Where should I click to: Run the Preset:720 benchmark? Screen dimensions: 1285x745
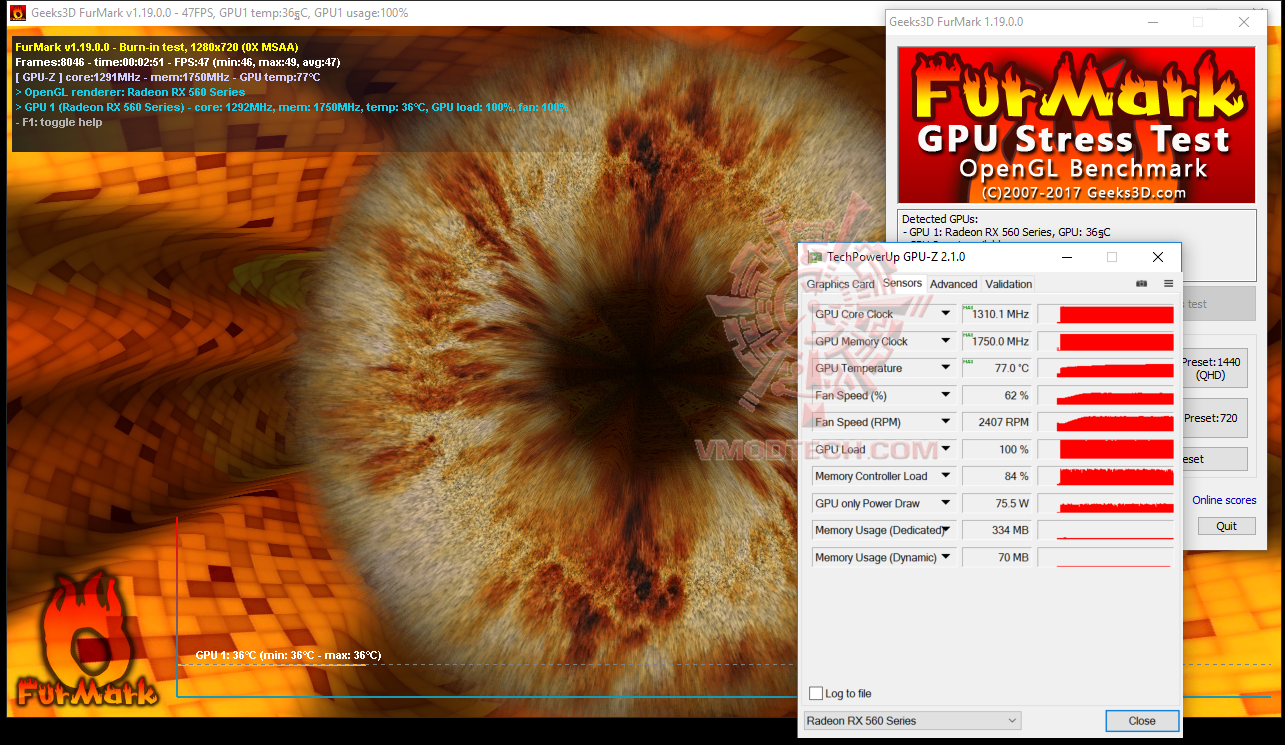(x=1214, y=418)
